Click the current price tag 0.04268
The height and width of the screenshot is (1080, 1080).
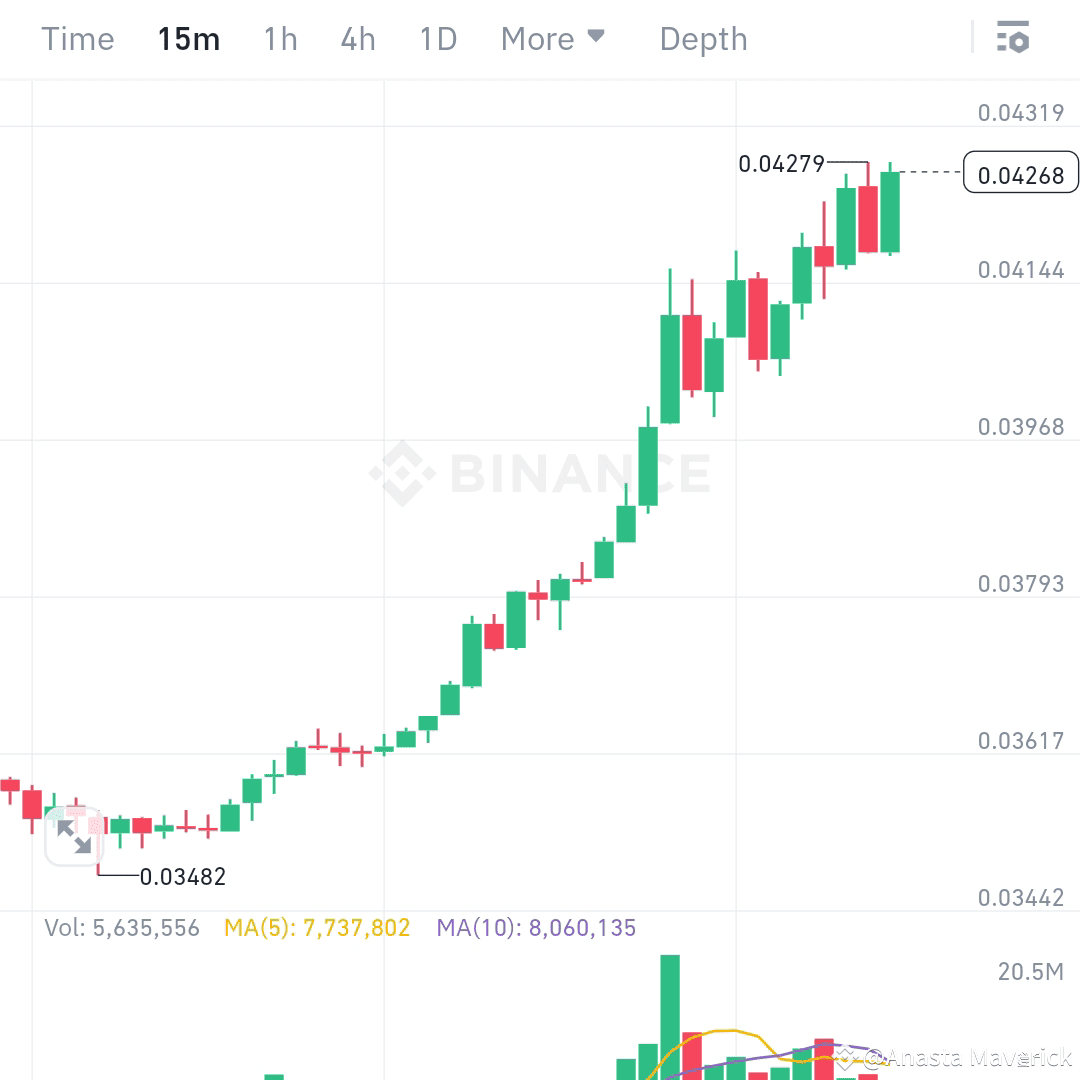click(1021, 173)
